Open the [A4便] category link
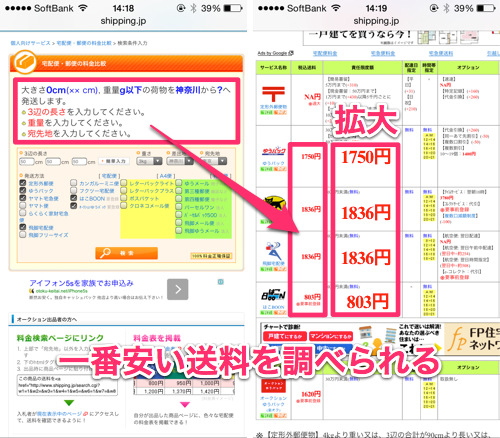This screenshot has width=500, height=438. pos(166,176)
